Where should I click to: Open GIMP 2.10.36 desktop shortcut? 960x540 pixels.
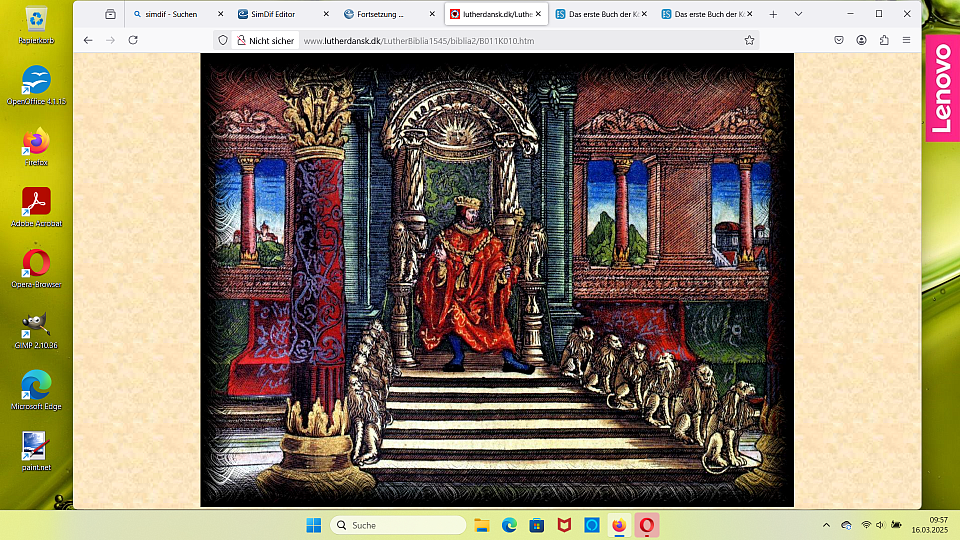tap(37, 330)
